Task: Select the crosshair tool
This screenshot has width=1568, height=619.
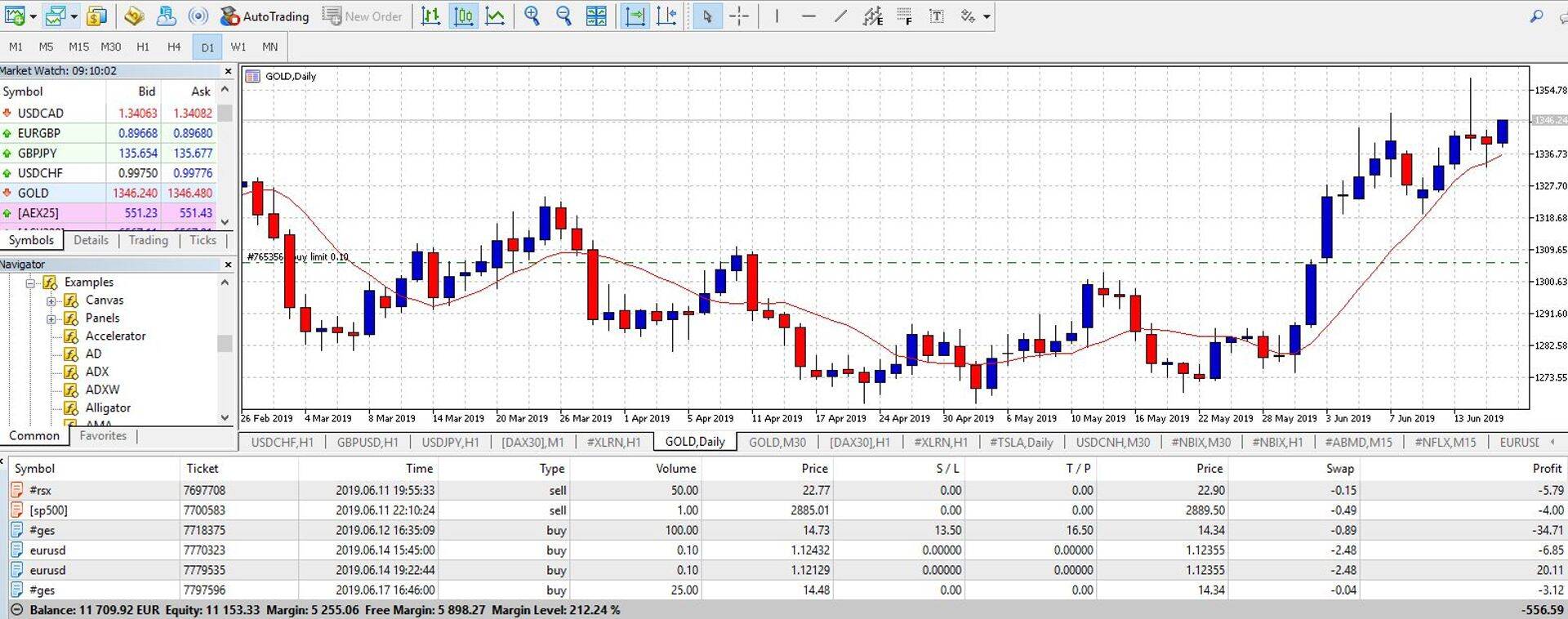Action: pos(739,16)
